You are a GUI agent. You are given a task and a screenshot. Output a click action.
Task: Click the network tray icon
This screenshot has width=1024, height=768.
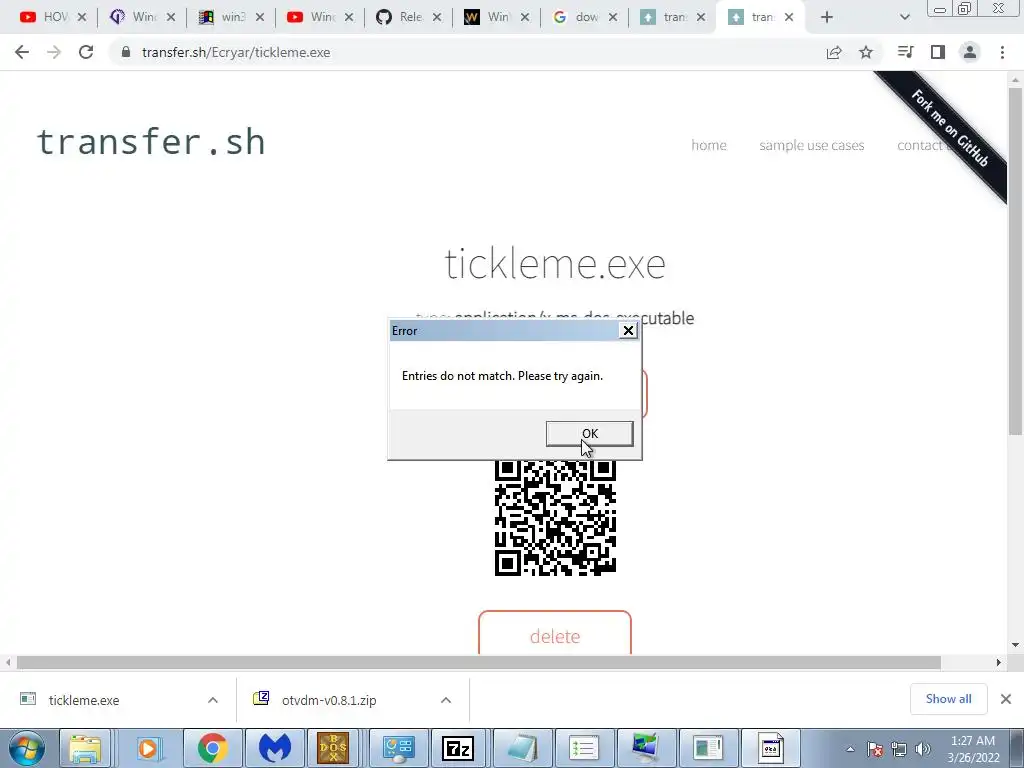899,749
